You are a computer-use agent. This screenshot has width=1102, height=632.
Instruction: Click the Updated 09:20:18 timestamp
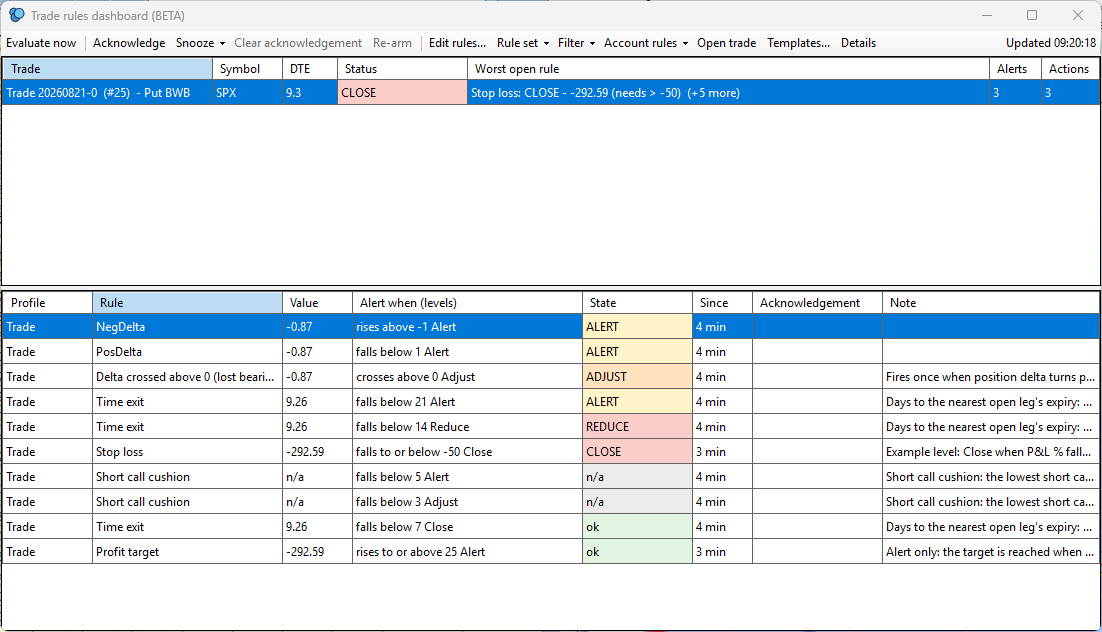click(1051, 43)
